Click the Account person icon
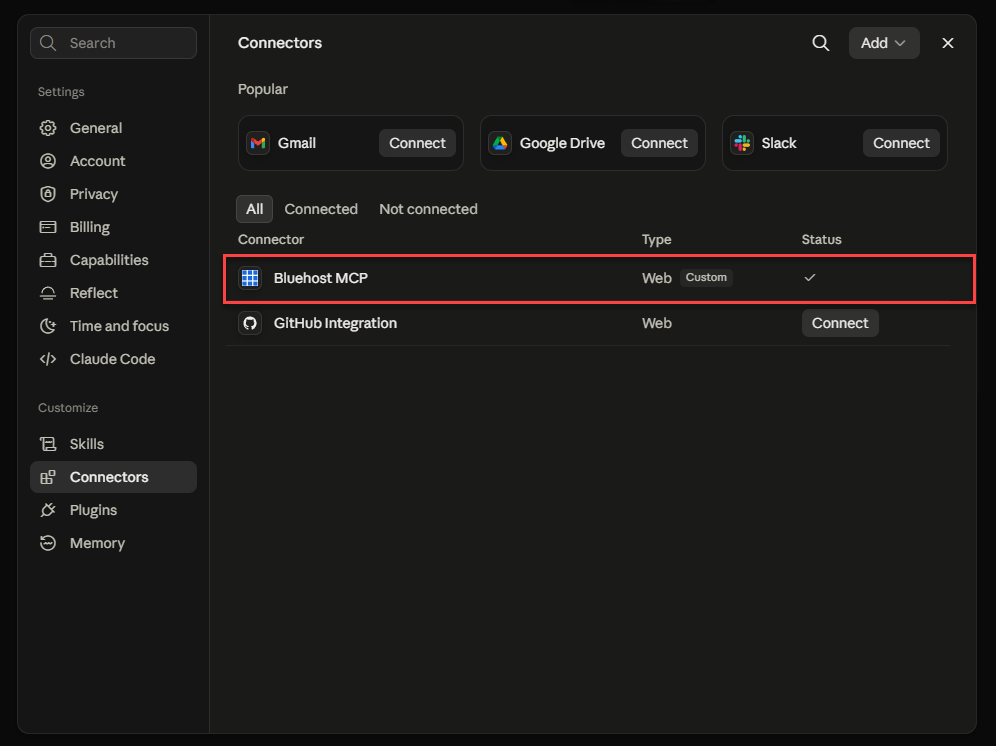 (x=48, y=161)
